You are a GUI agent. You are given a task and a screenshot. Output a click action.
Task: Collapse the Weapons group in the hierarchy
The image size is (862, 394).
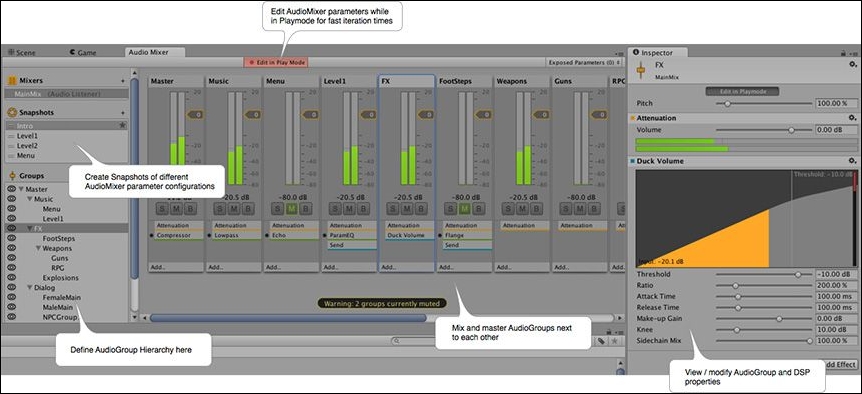pyautogui.click(x=38, y=248)
